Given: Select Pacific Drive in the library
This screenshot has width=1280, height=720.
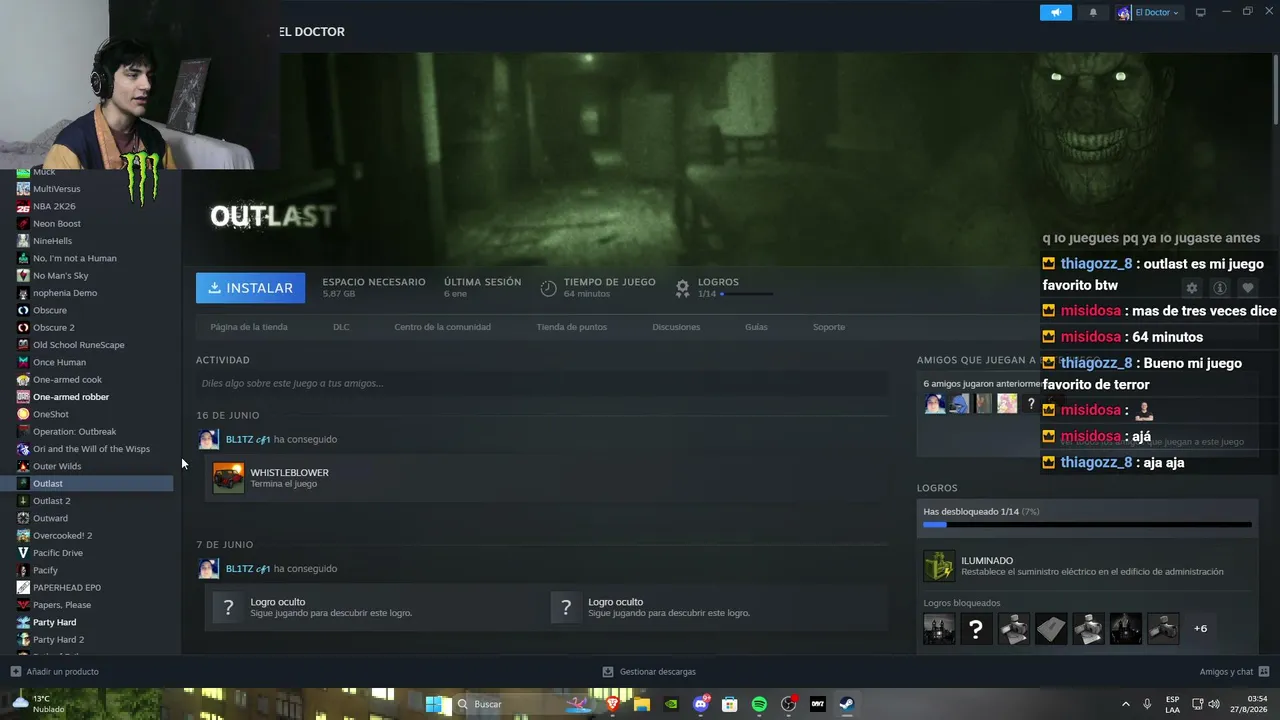Looking at the screenshot, I should coord(58,553).
